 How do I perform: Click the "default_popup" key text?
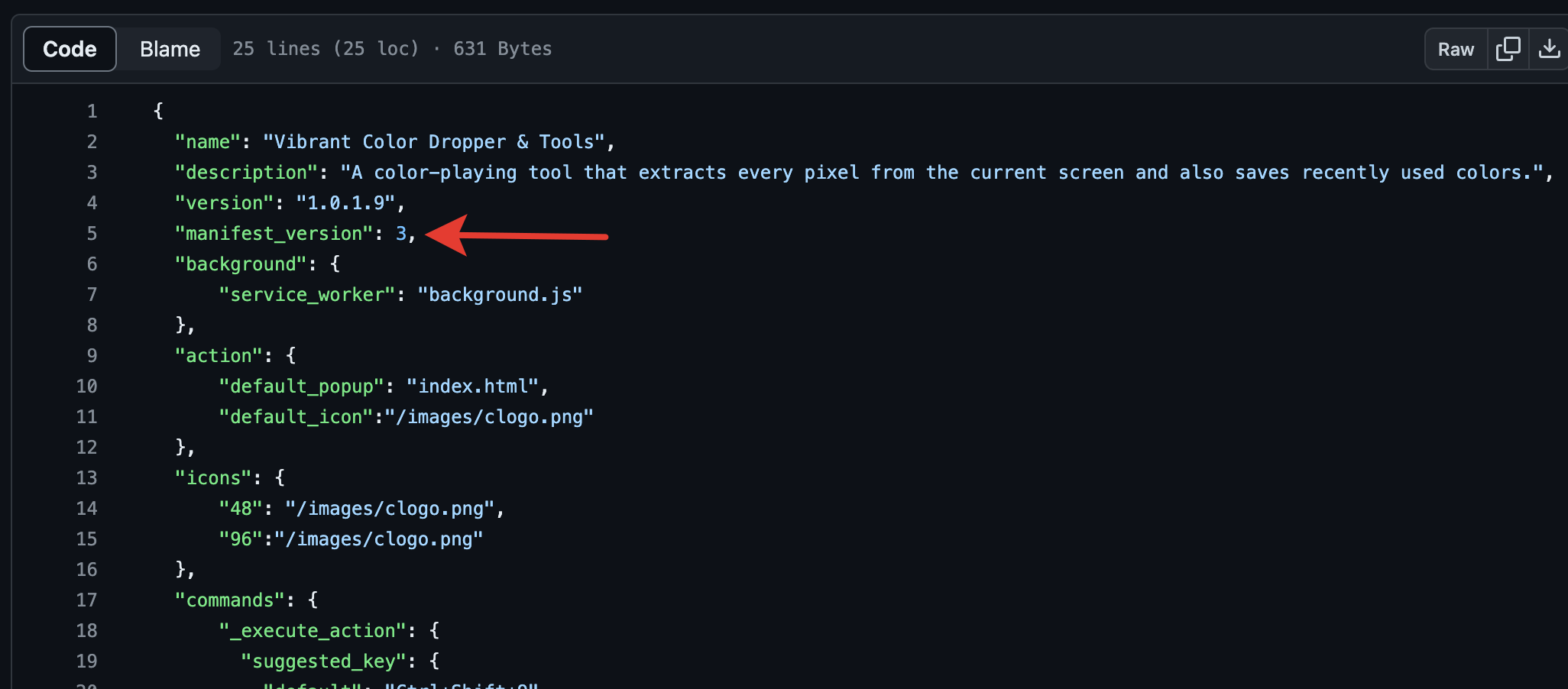[301, 387]
